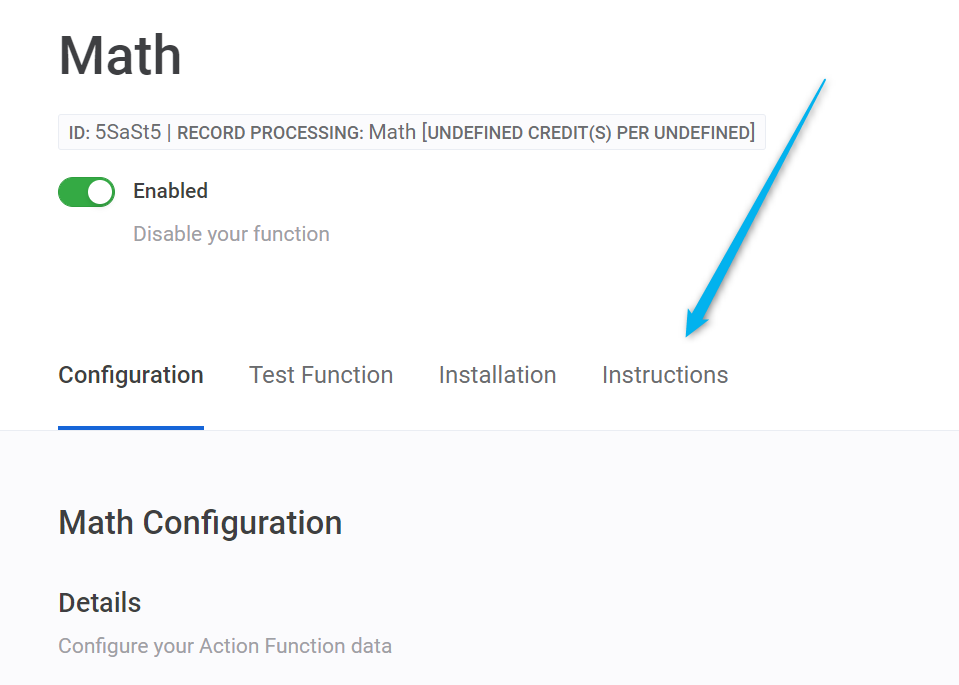Click 'Configure your Action Function data' description

coord(225,646)
